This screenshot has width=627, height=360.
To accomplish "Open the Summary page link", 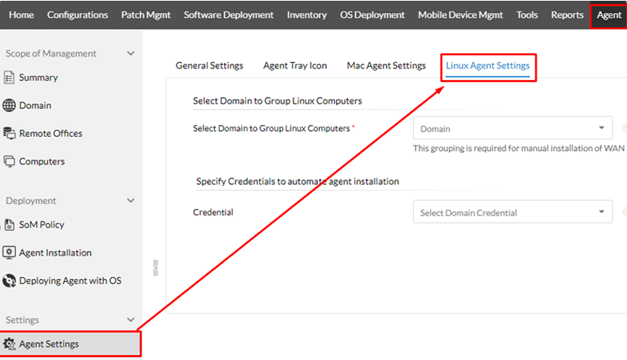I will point(38,78).
